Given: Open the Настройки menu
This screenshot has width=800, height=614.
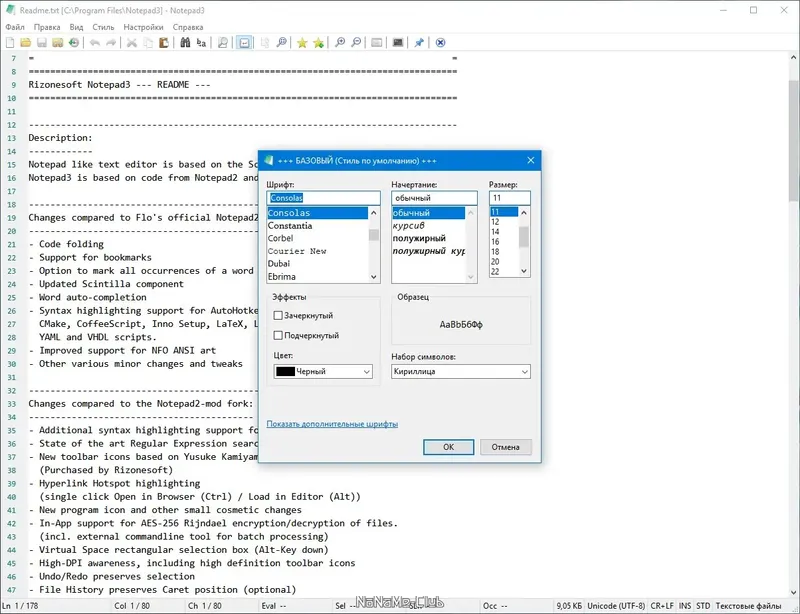Looking at the screenshot, I should [x=143, y=27].
